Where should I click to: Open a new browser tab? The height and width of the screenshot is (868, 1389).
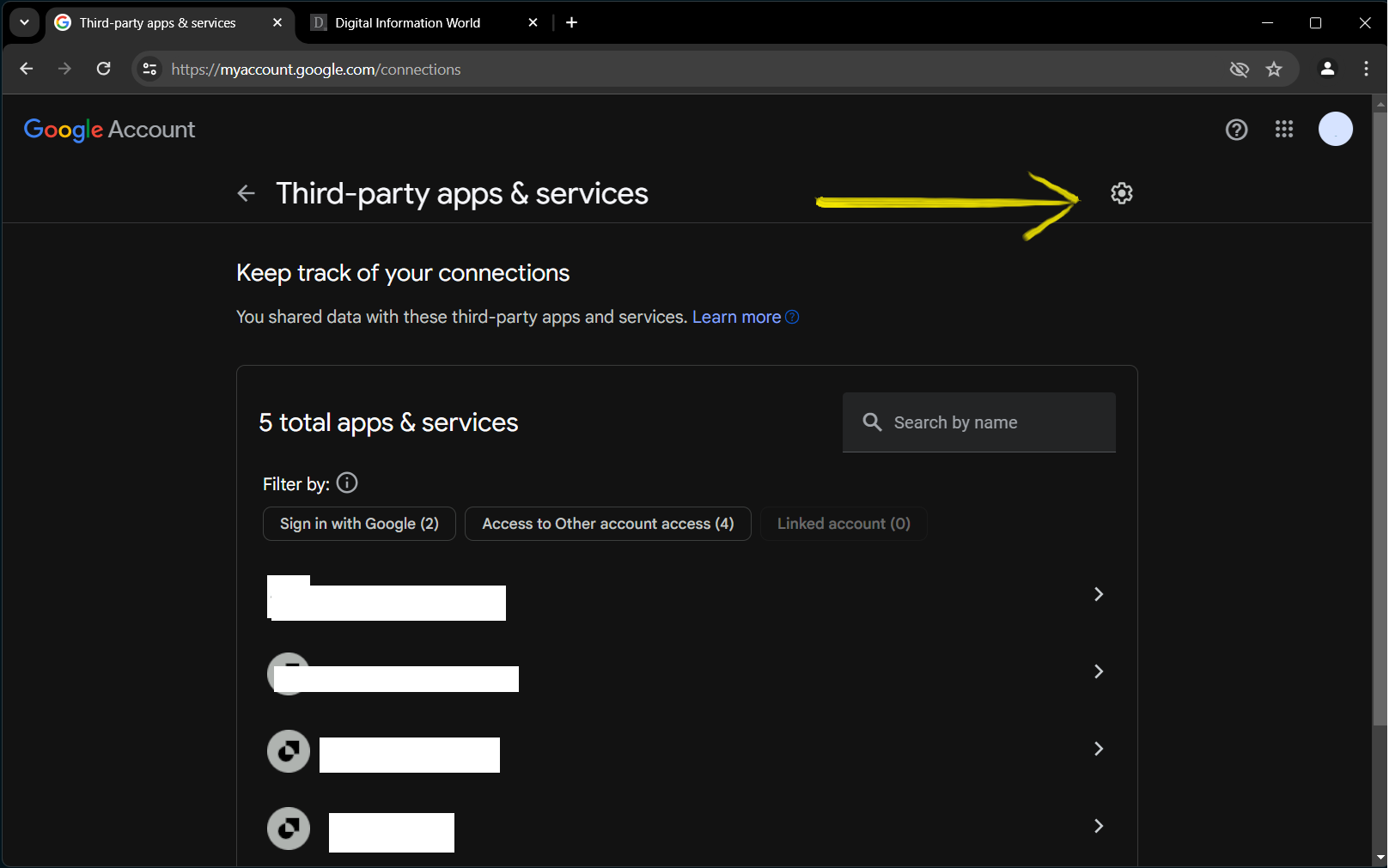pos(571,22)
